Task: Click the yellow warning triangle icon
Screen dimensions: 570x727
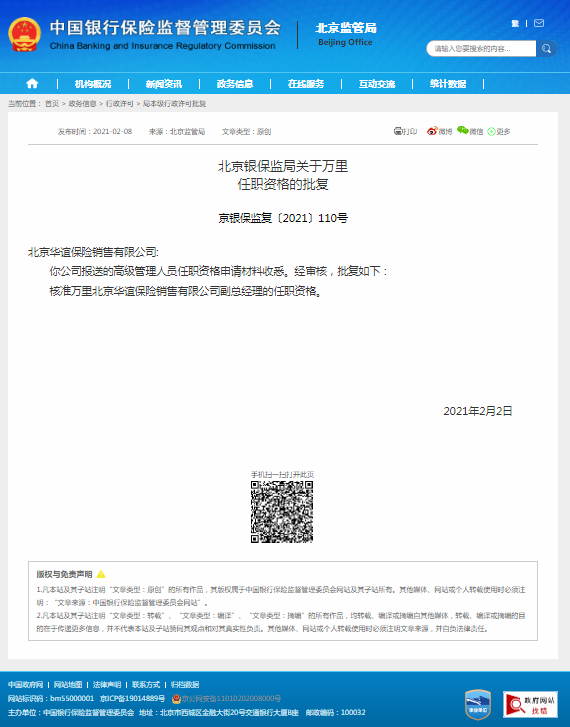Action: [101, 574]
